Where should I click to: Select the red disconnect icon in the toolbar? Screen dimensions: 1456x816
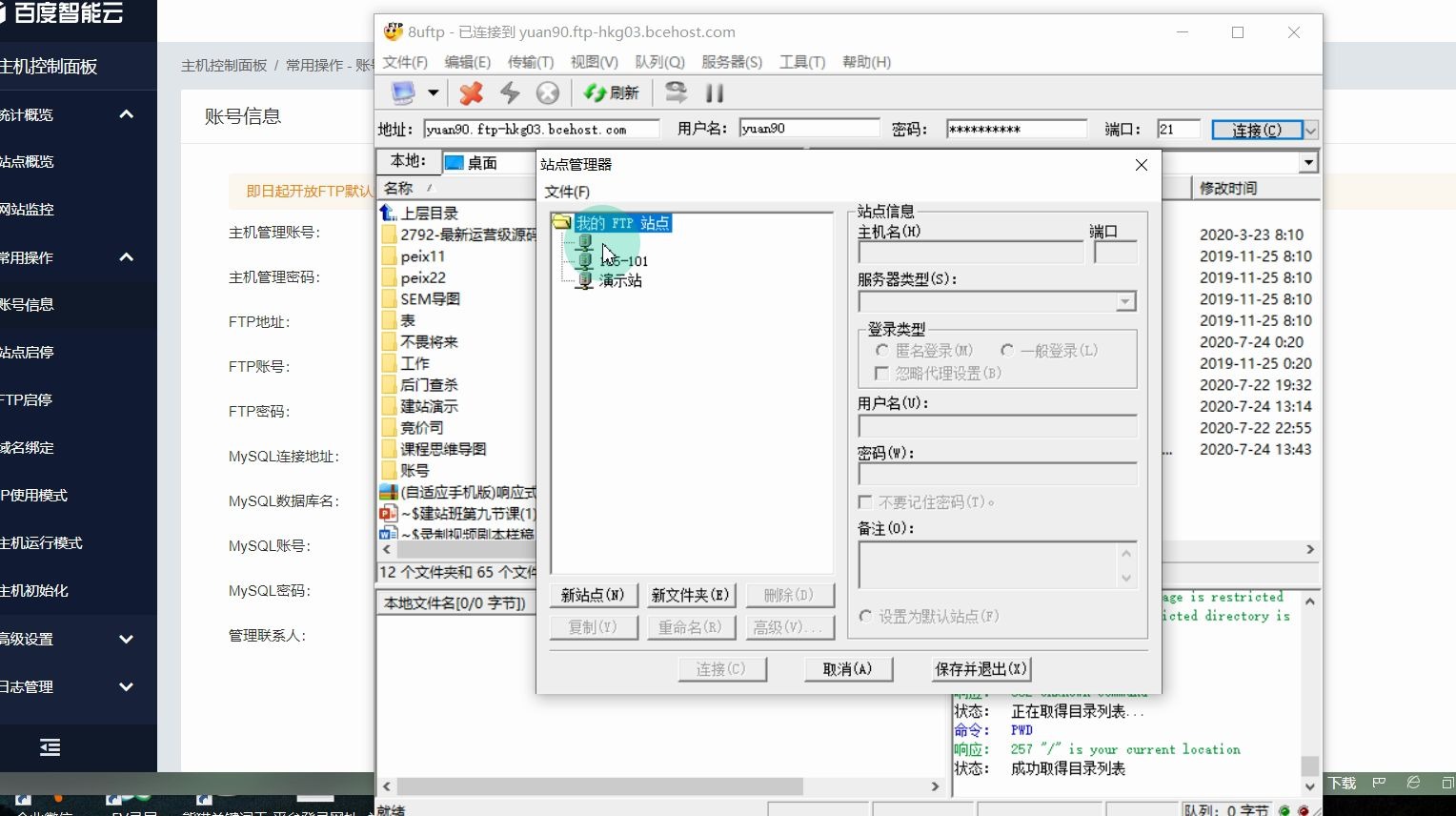(x=470, y=92)
